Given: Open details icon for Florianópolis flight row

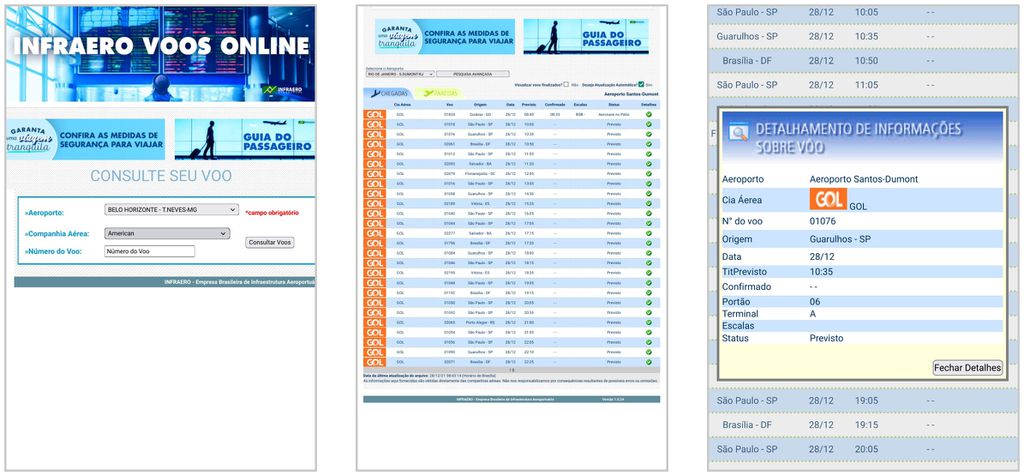Looking at the screenshot, I should (648, 174).
